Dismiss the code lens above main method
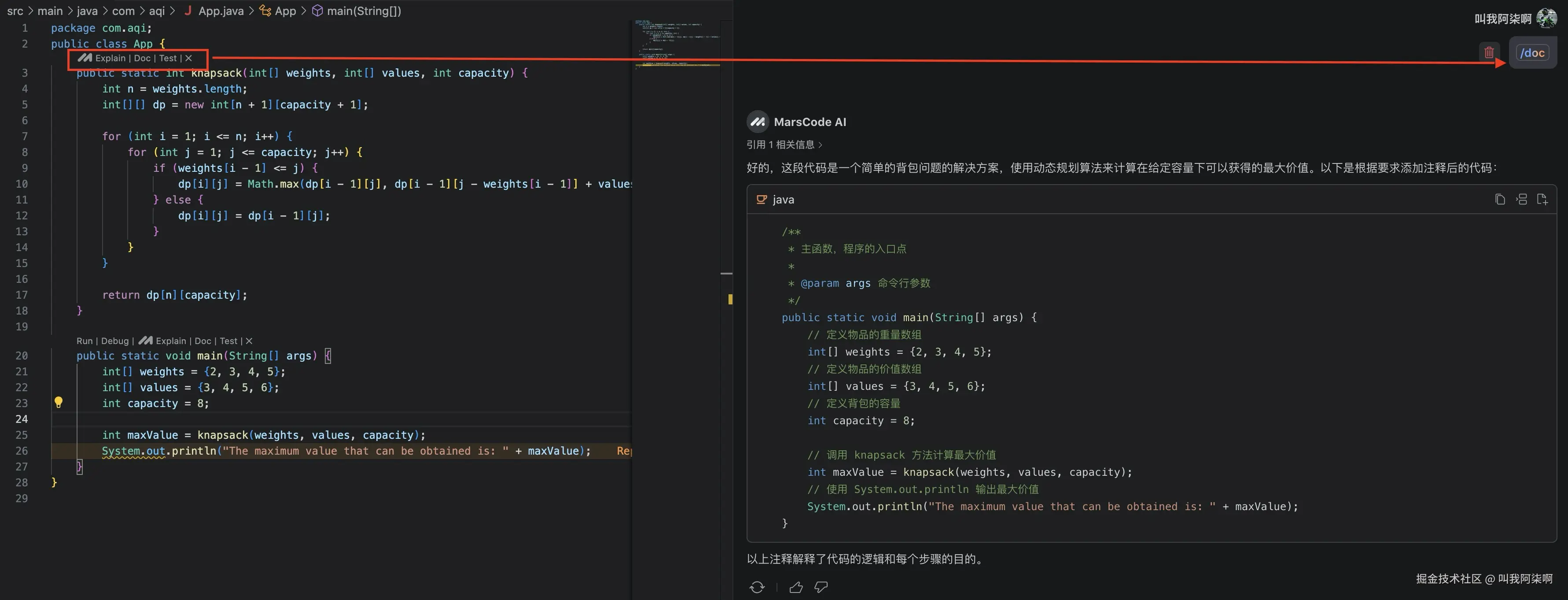Image resolution: width=1568 pixels, height=600 pixels. coord(249,341)
